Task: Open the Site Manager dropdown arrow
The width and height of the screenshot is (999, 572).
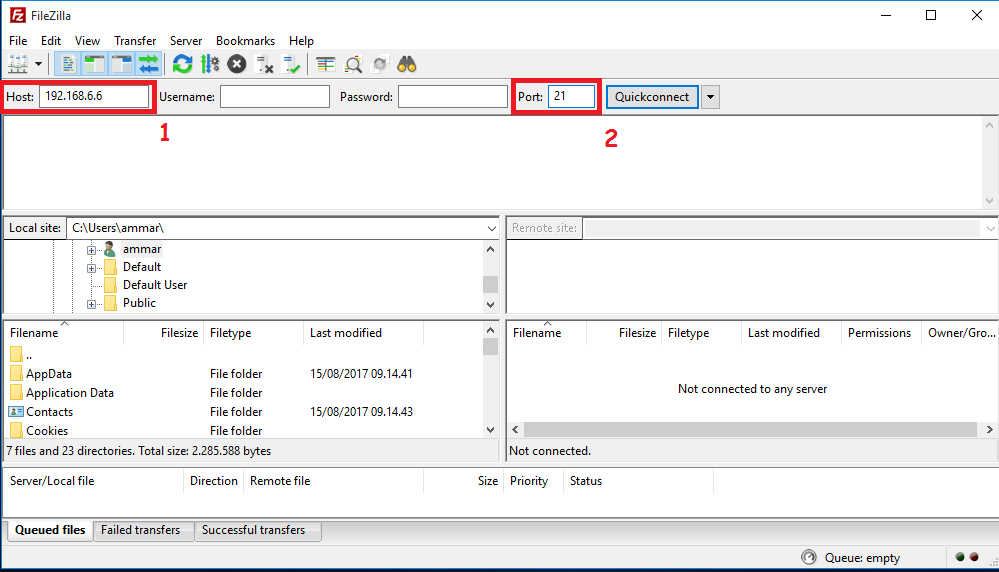Action: [38, 64]
